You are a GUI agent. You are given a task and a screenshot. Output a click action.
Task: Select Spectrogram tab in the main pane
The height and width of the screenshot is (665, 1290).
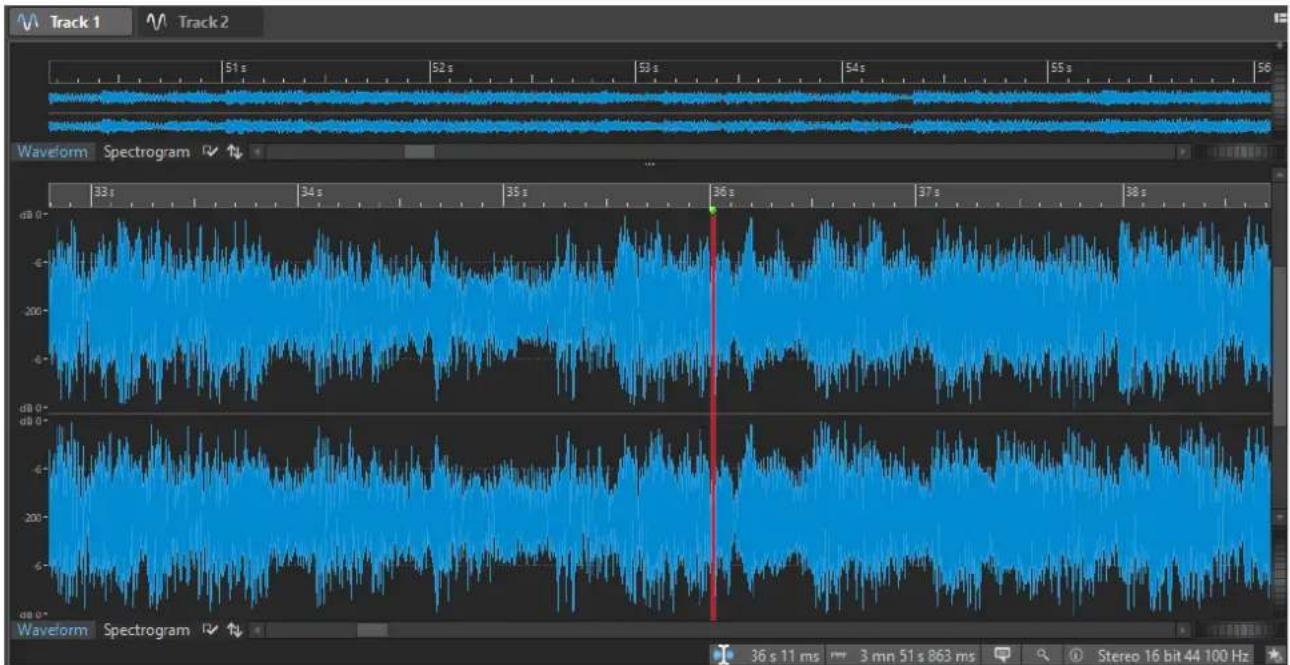pos(146,630)
